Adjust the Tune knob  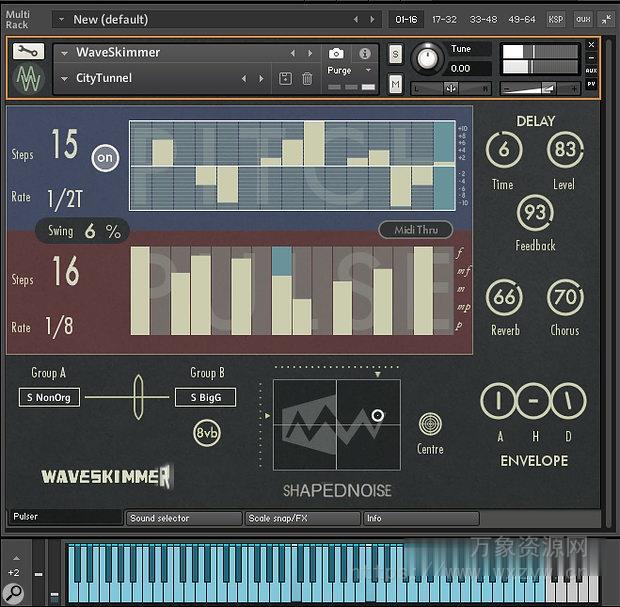pyautogui.click(x=427, y=59)
